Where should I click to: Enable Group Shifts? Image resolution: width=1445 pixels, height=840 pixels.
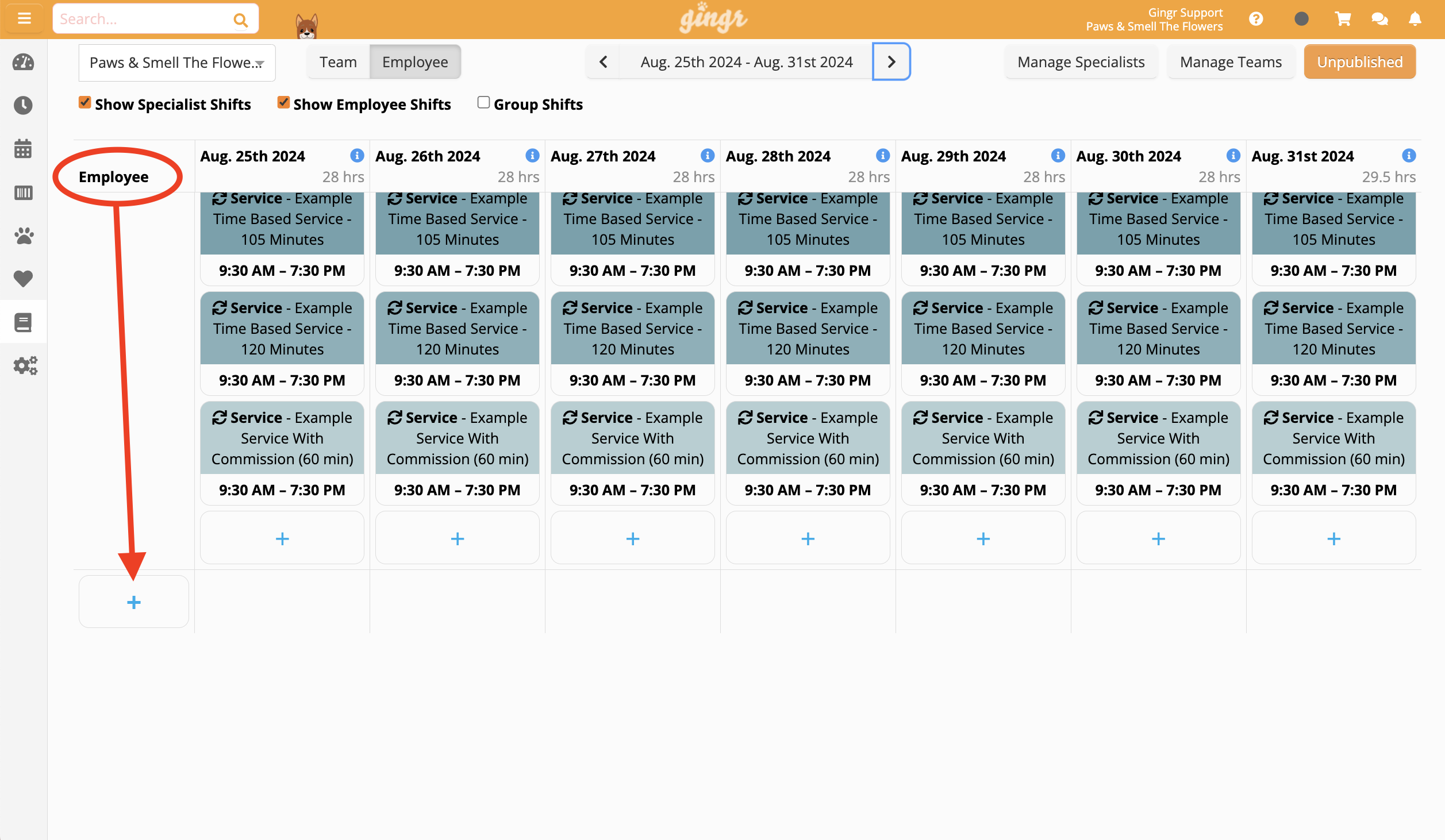click(483, 102)
